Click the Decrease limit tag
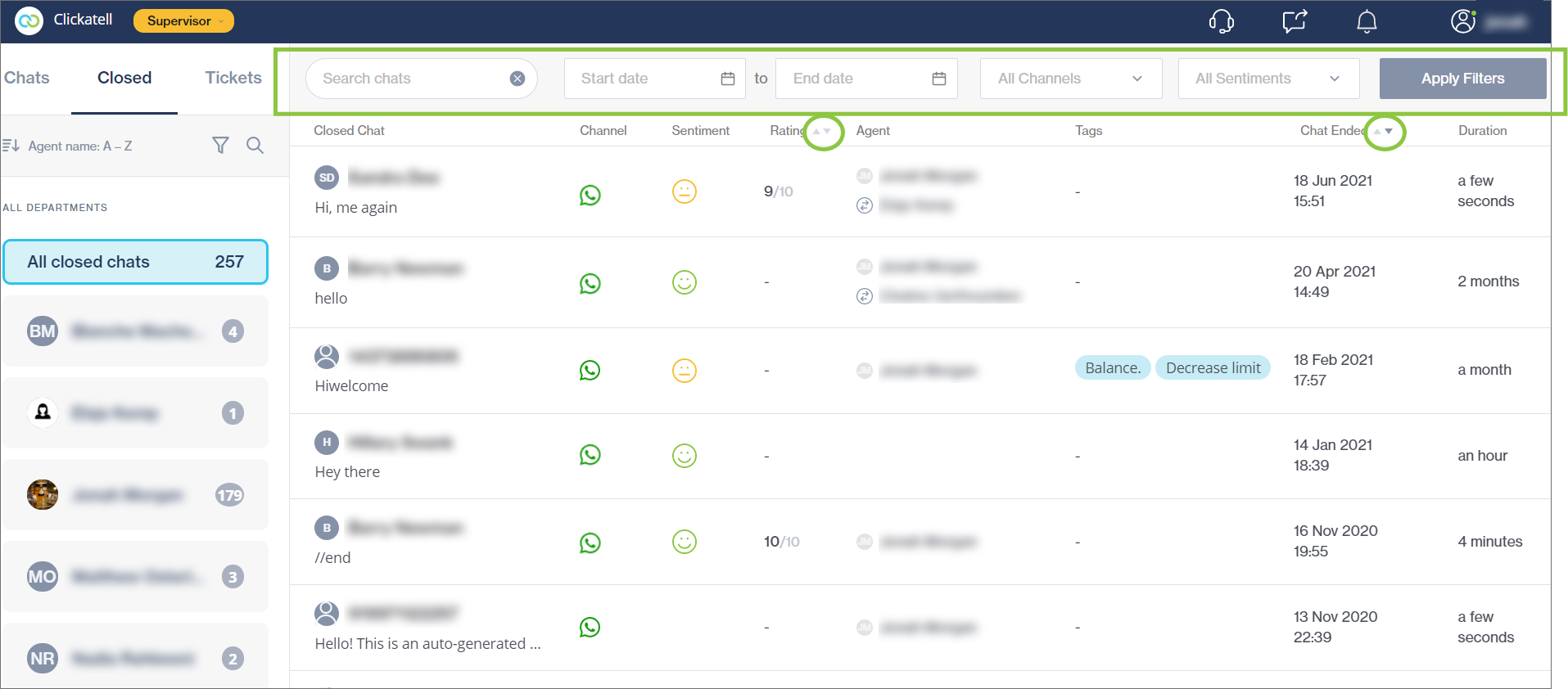Viewport: 1568px width, 689px height. point(1213,368)
